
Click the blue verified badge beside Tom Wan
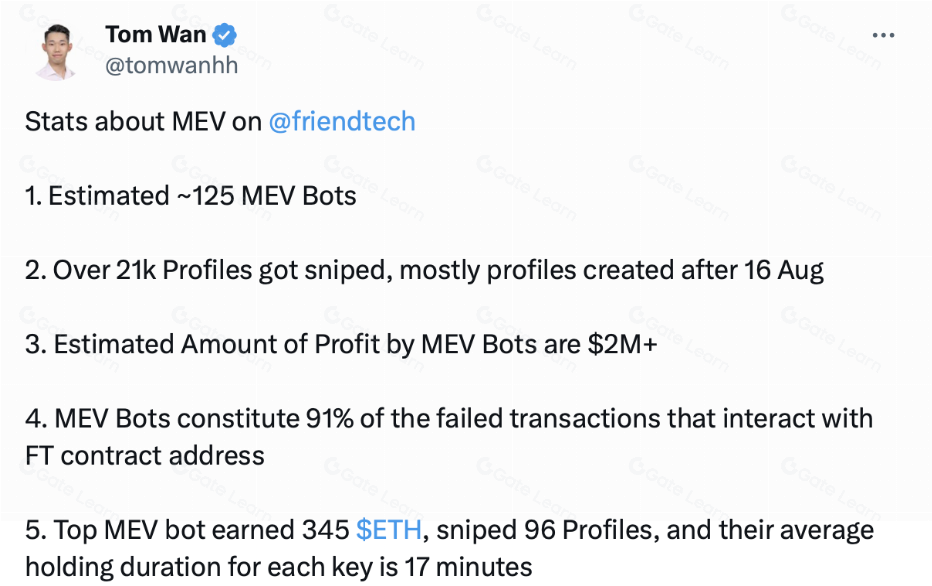coord(227,35)
